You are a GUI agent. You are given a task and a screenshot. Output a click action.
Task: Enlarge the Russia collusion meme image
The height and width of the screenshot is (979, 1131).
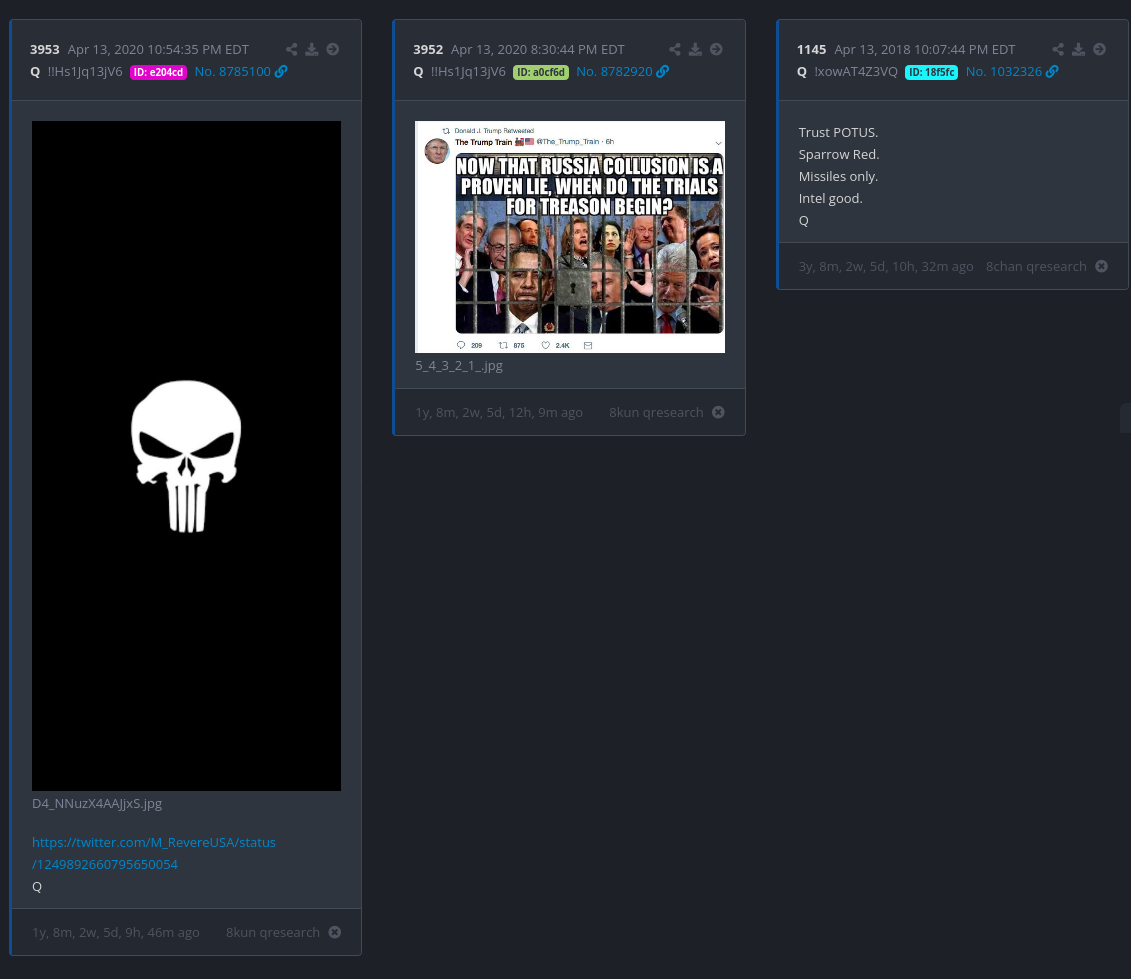tap(570, 237)
